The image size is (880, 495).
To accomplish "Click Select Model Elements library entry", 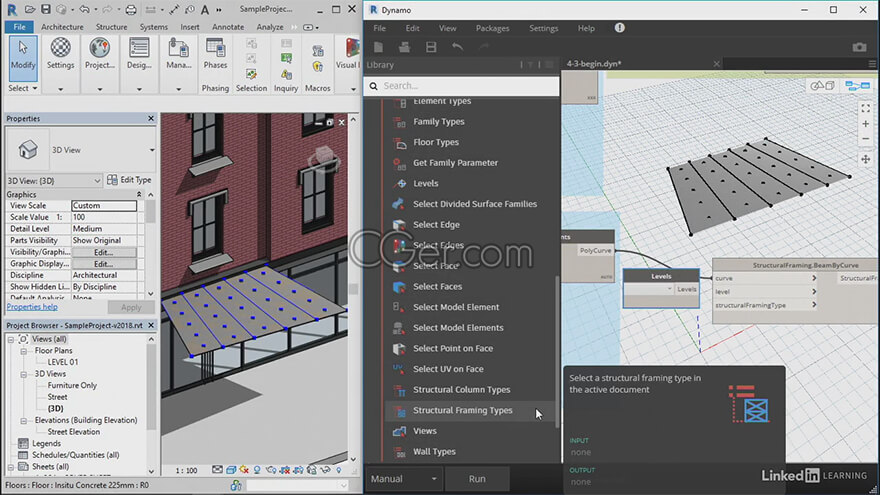I will [458, 328].
